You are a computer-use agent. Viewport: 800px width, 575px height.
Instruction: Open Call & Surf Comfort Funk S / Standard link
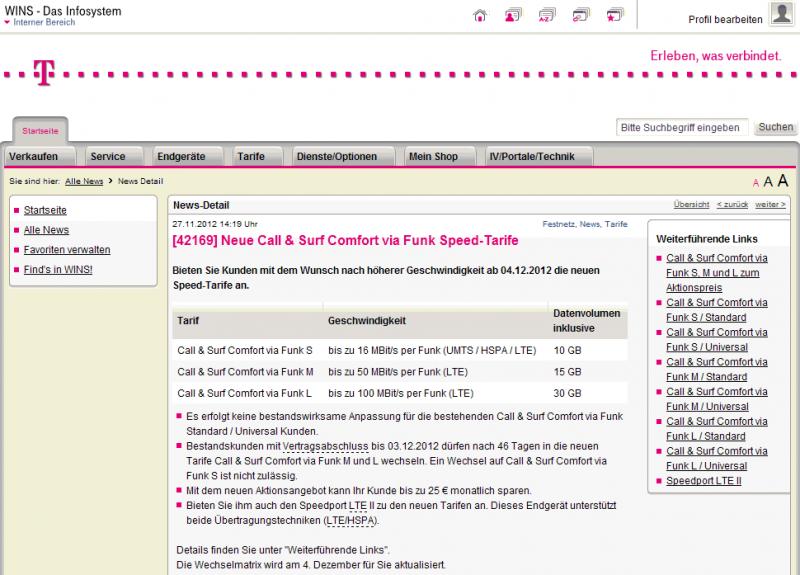[x=716, y=310]
